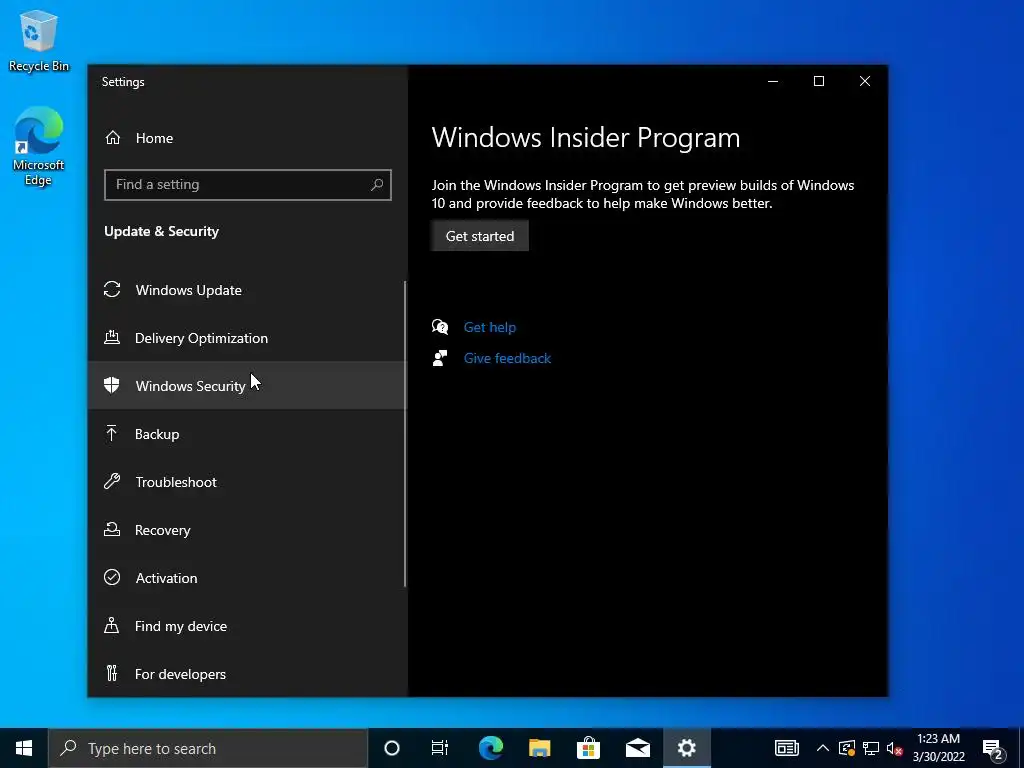Open the Get help link

(490, 327)
